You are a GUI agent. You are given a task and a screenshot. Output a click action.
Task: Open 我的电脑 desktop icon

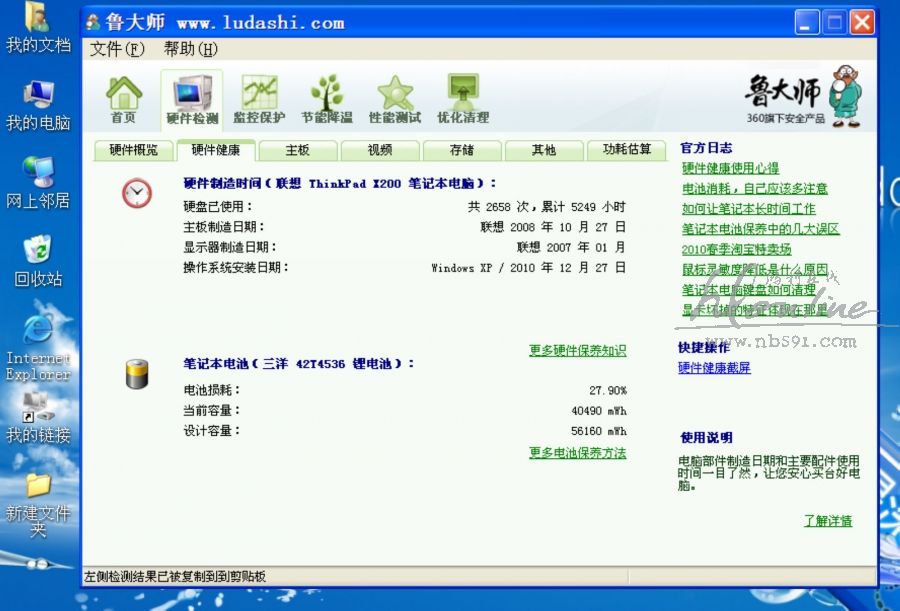pos(38,106)
